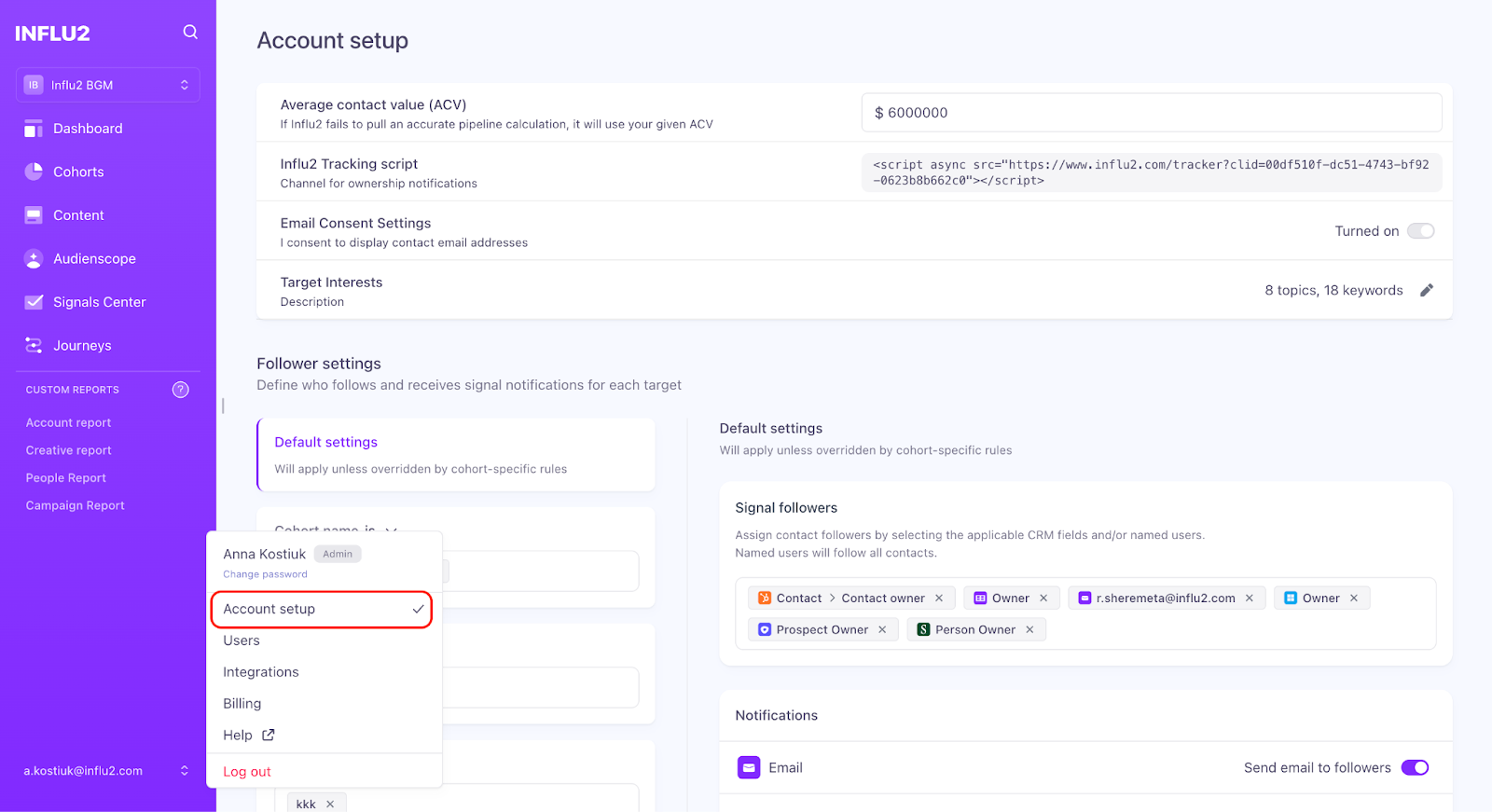Screen dimensions: 1492x812
Task: Go to Signals Center page
Action: 100,302
